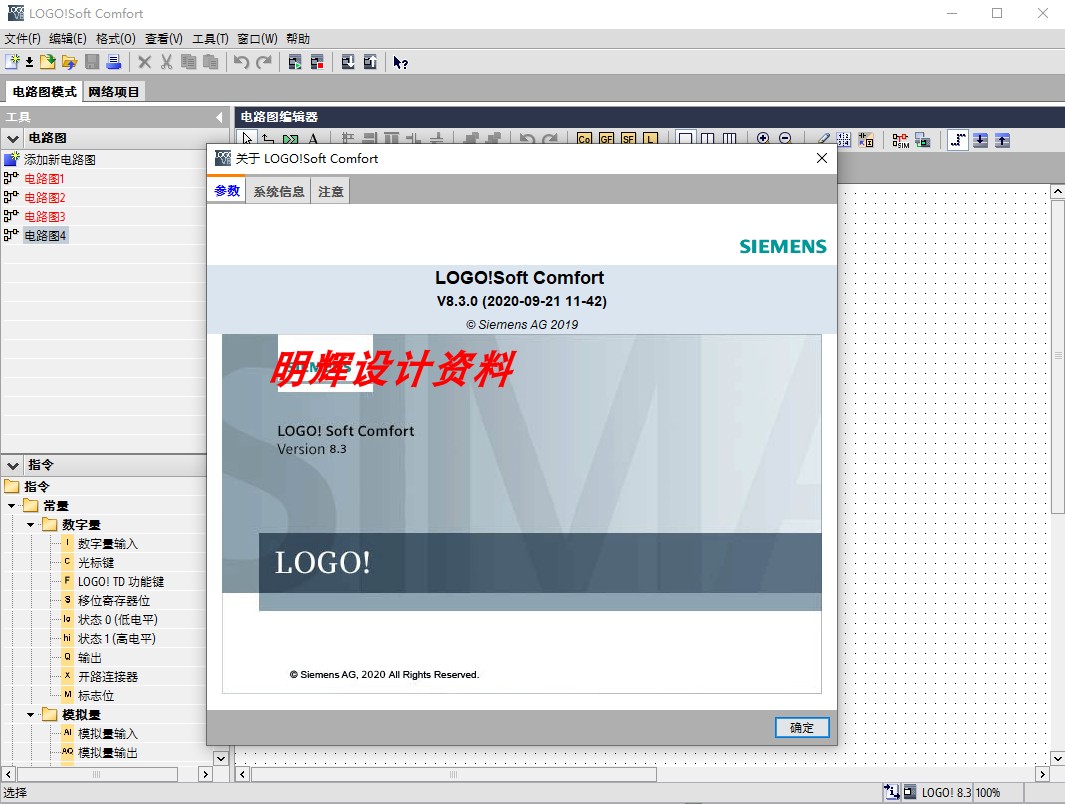Click the paste icon in main toolbar
1065x804 pixels.
click(211, 62)
